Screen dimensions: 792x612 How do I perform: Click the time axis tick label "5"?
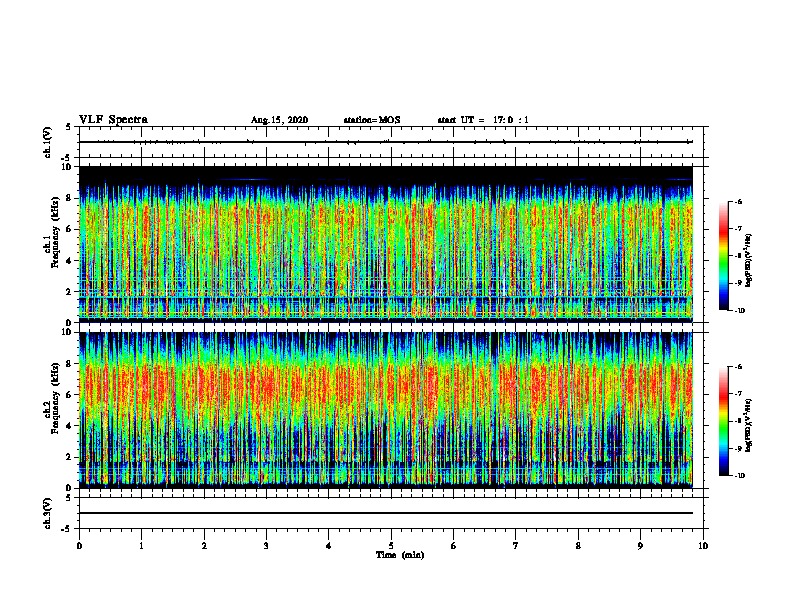pos(391,546)
